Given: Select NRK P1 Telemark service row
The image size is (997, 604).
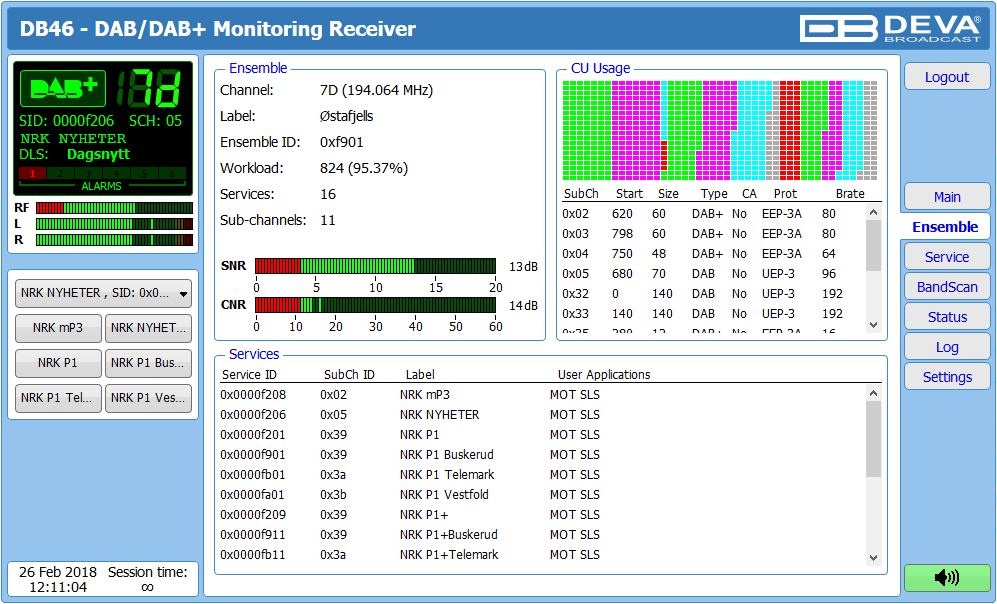Looking at the screenshot, I should click(x=542, y=475).
